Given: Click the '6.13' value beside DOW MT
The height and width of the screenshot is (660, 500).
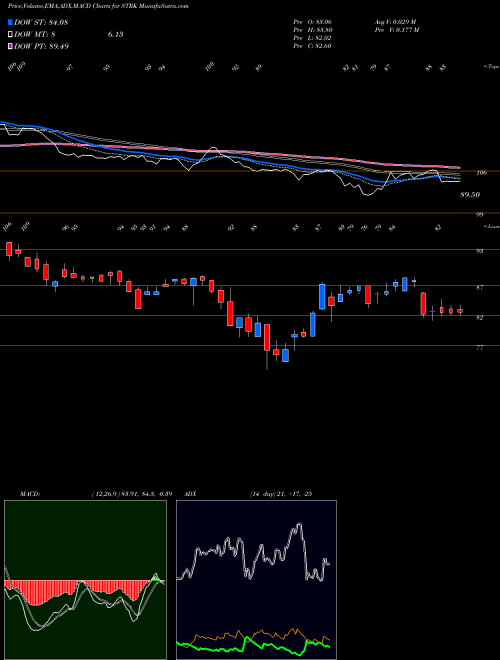Looking at the screenshot, I should coord(115,35).
